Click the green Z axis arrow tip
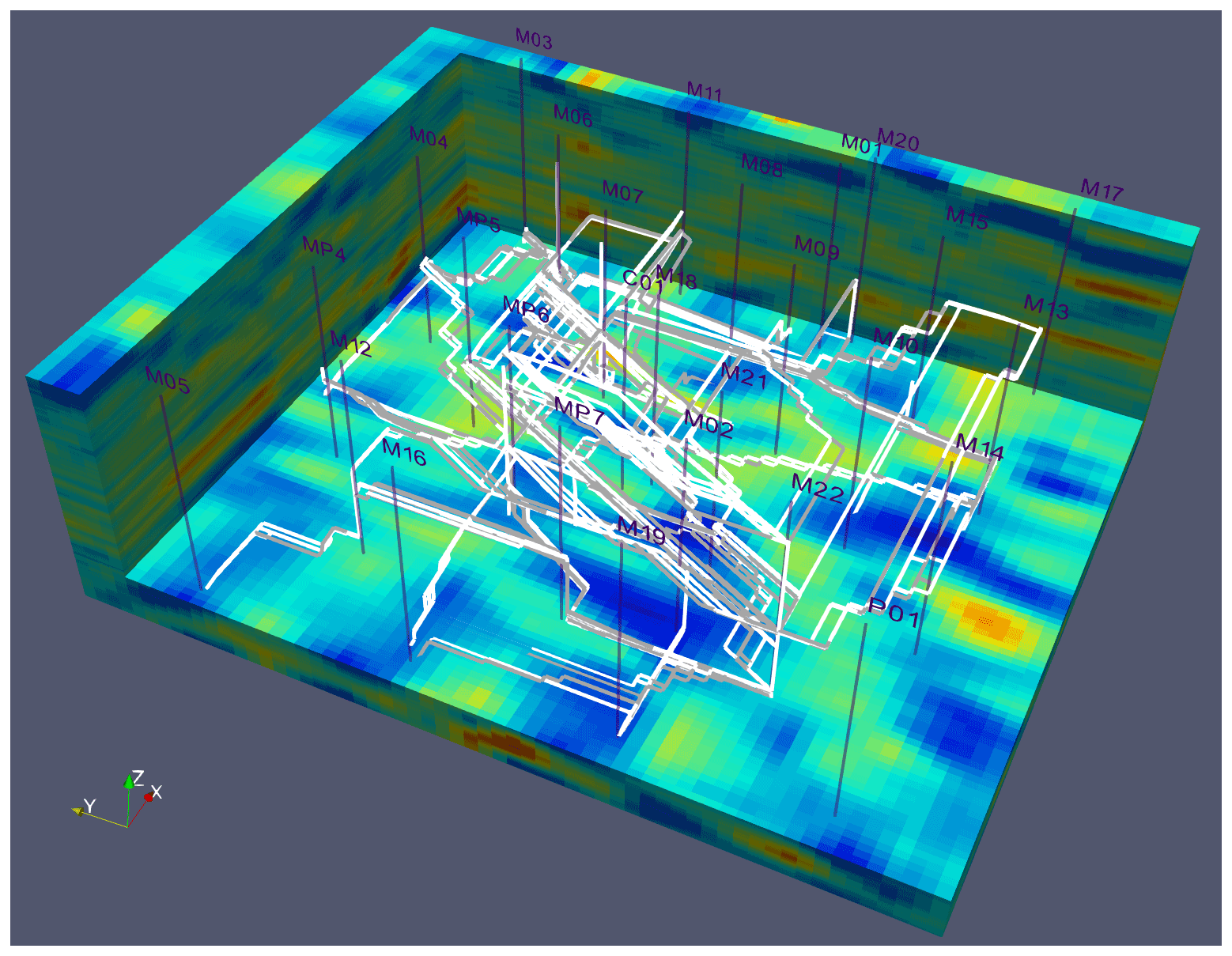Image resolution: width=1232 pixels, height=956 pixels. coord(128,782)
